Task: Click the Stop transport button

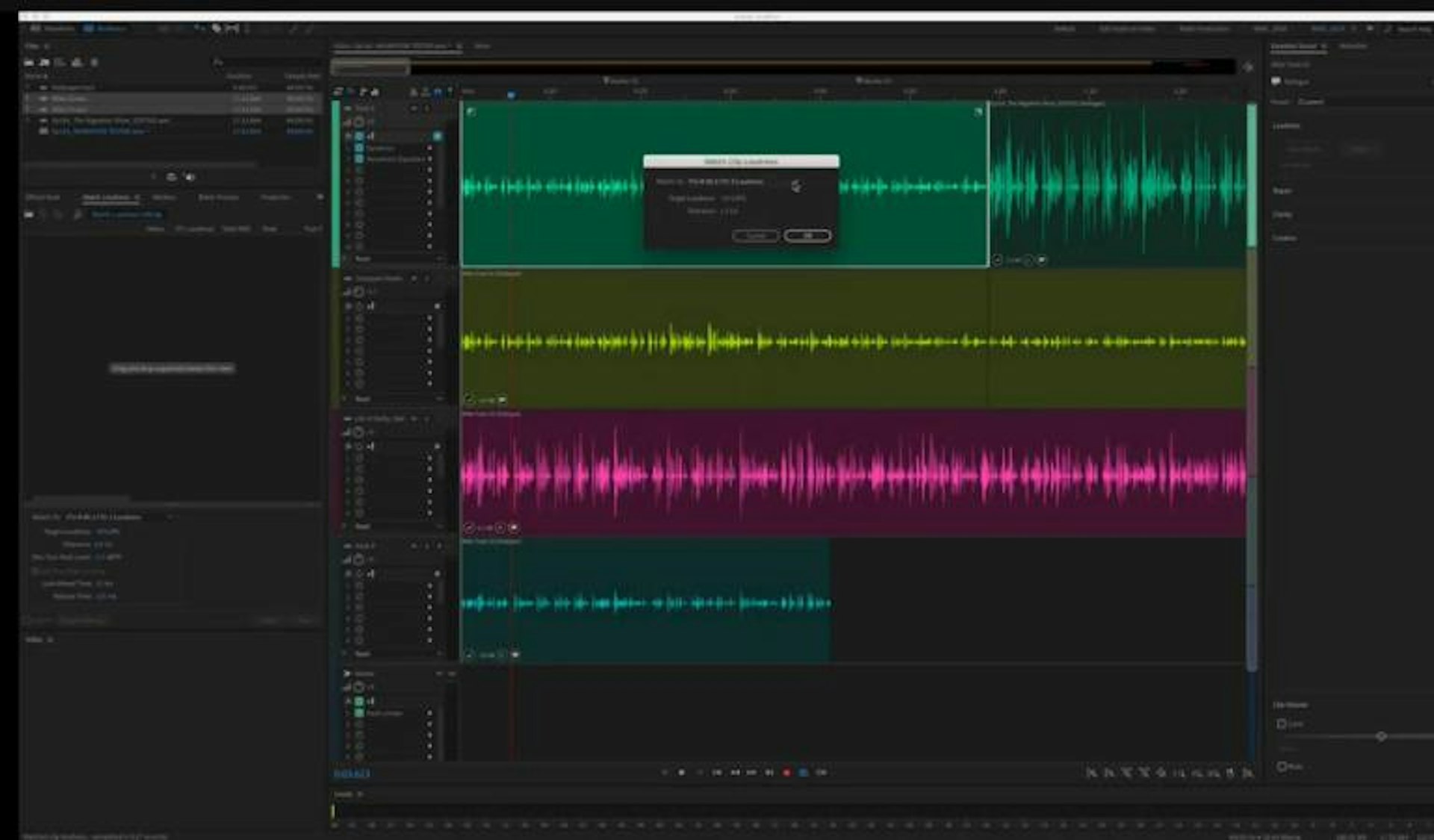Action: (x=664, y=772)
